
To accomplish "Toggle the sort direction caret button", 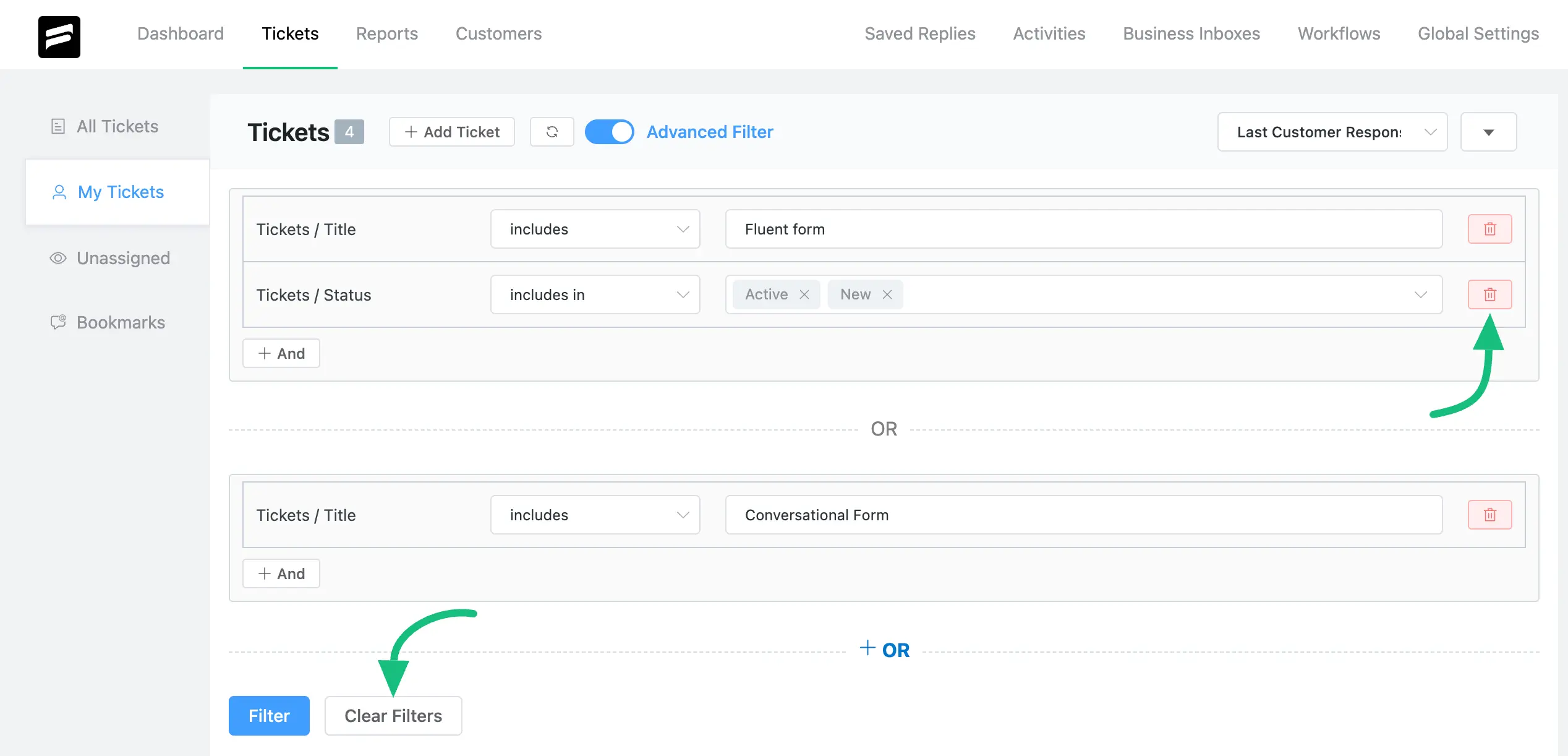I will [x=1489, y=132].
